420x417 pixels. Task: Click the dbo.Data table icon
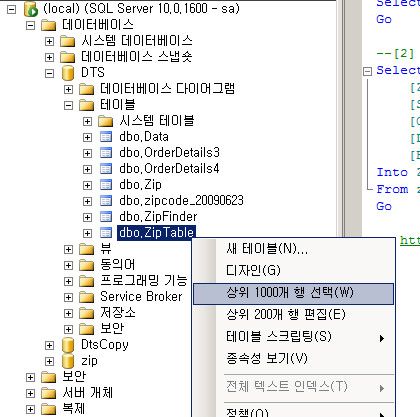[x=106, y=137]
